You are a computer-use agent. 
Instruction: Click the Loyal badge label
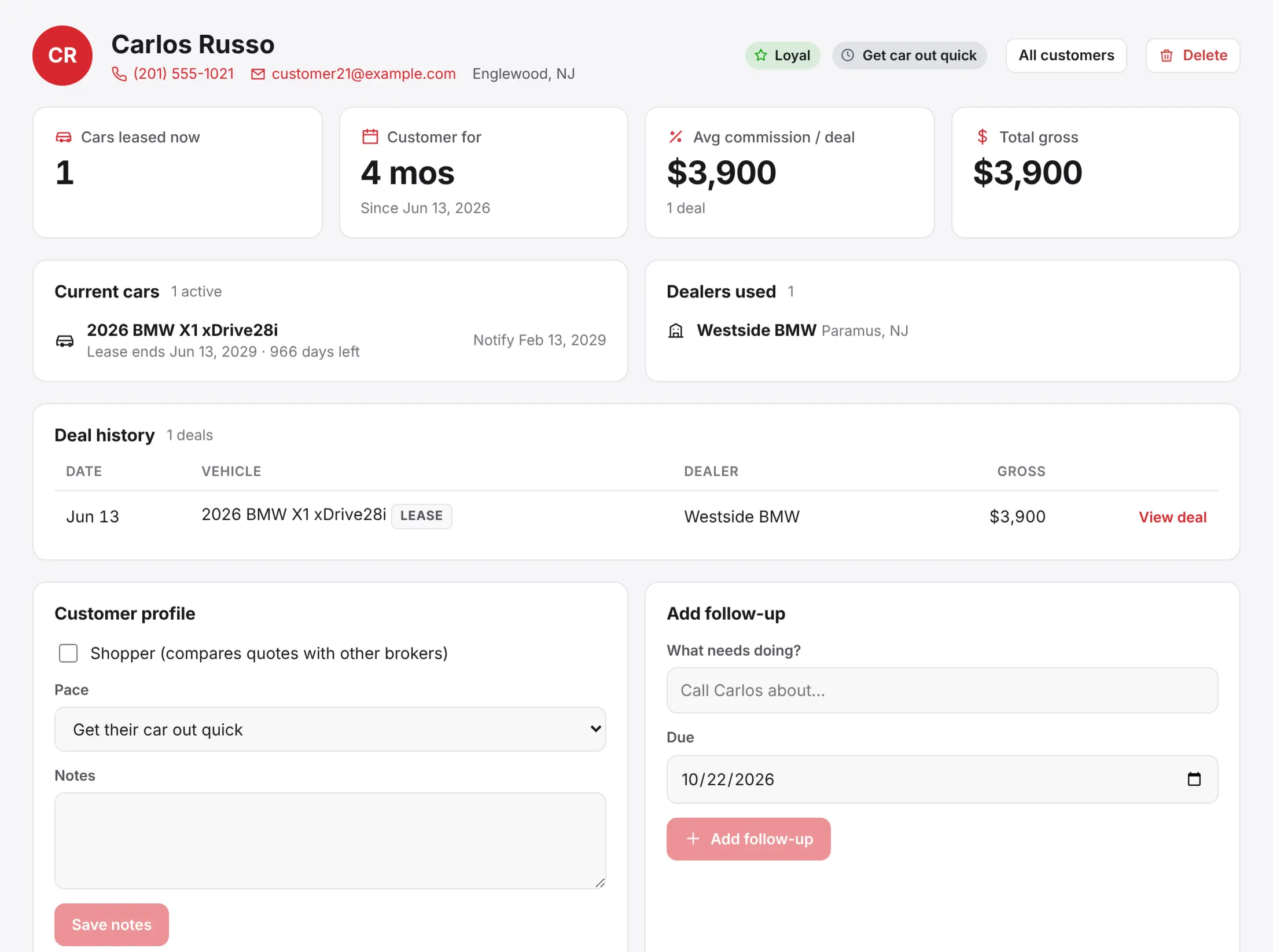(783, 56)
